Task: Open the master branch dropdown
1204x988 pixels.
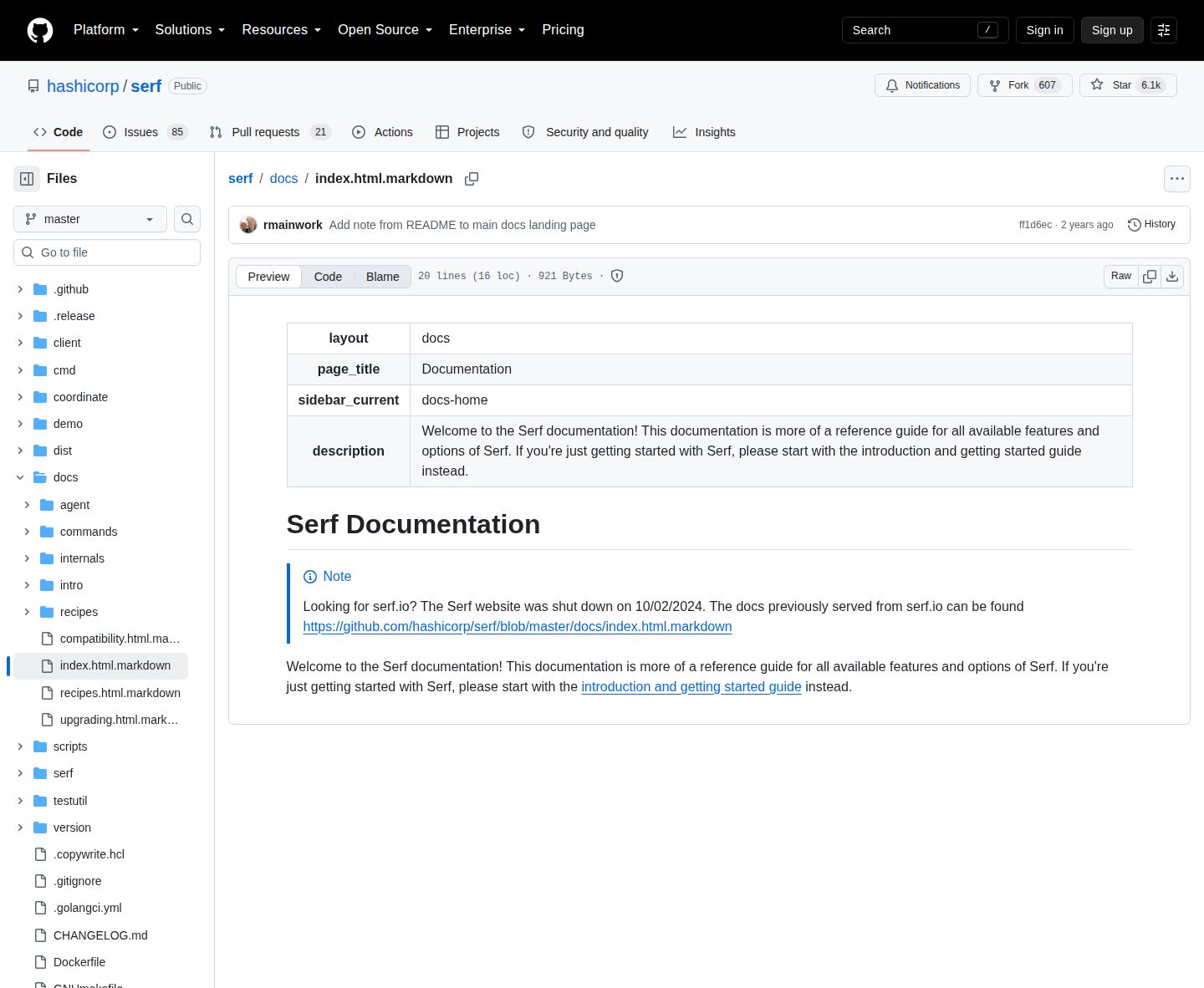Action: tap(90, 219)
